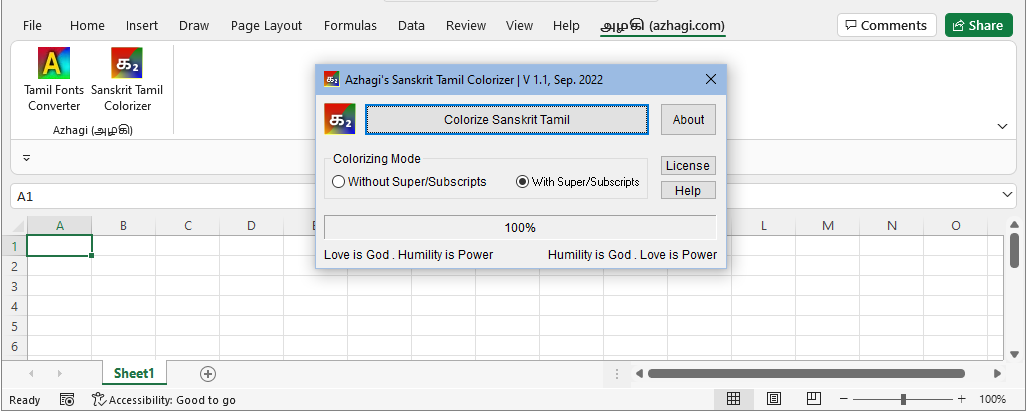Image resolution: width=1027 pixels, height=412 pixels.
Task: Open the Page Layout tab
Action: 266,26
